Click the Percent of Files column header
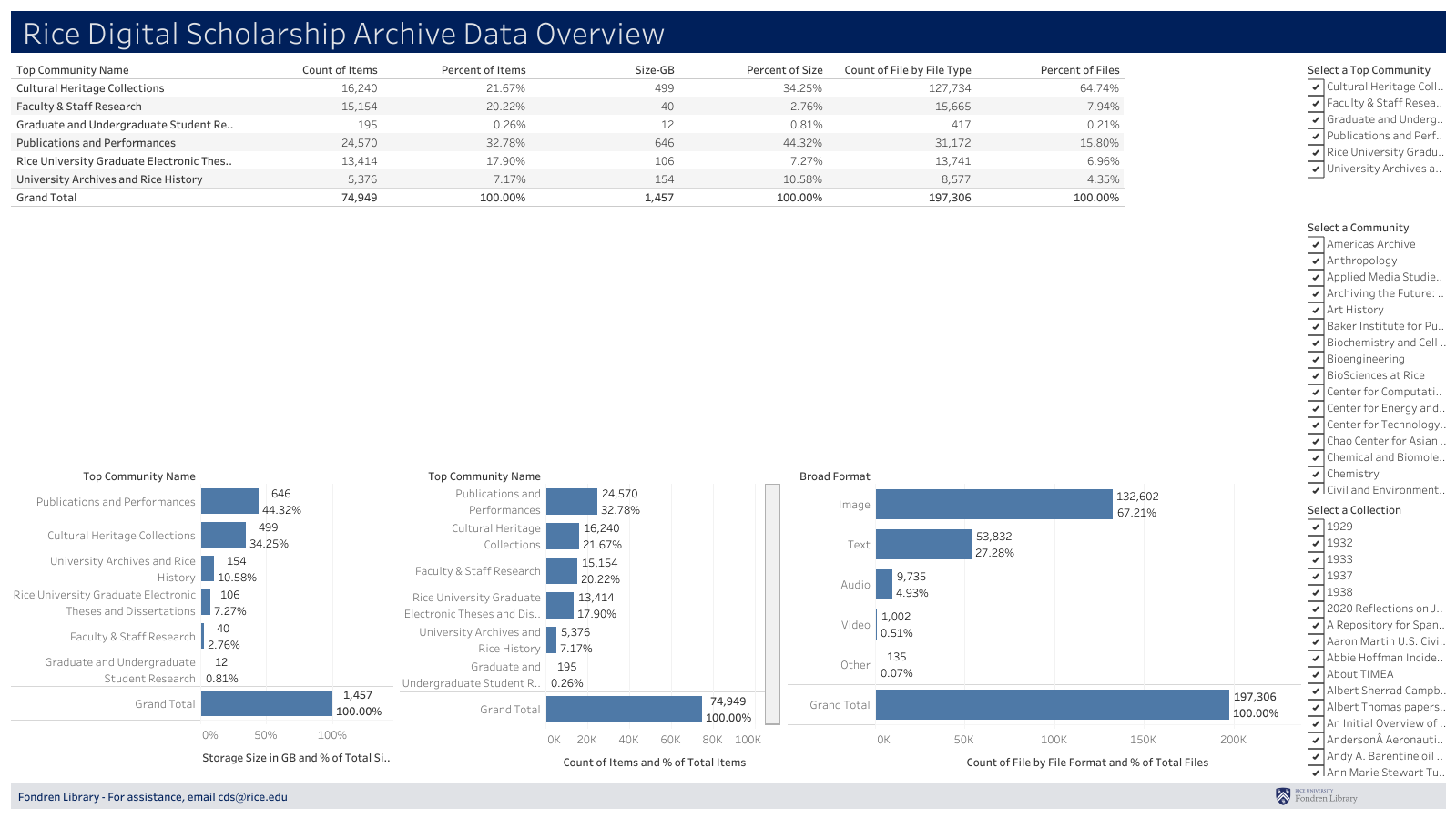Image resolution: width=1456 pixels, height=819 pixels. pyautogui.click(x=1080, y=70)
